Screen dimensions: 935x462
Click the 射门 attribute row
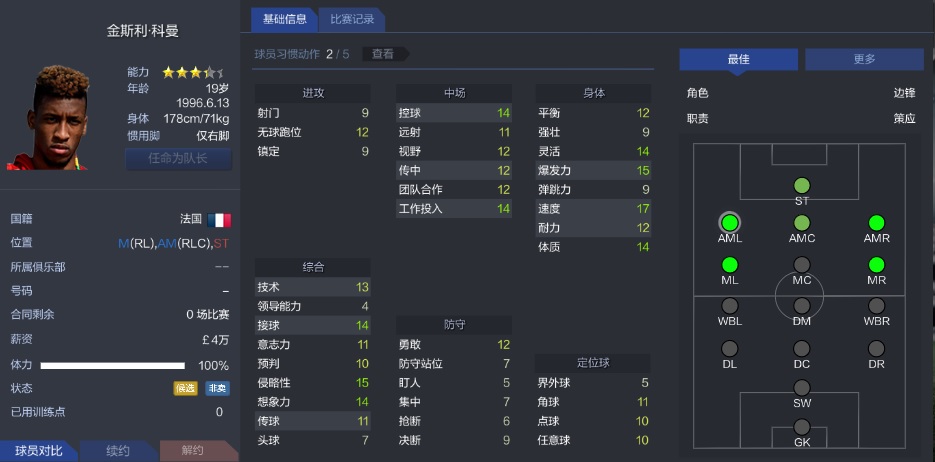[313, 113]
